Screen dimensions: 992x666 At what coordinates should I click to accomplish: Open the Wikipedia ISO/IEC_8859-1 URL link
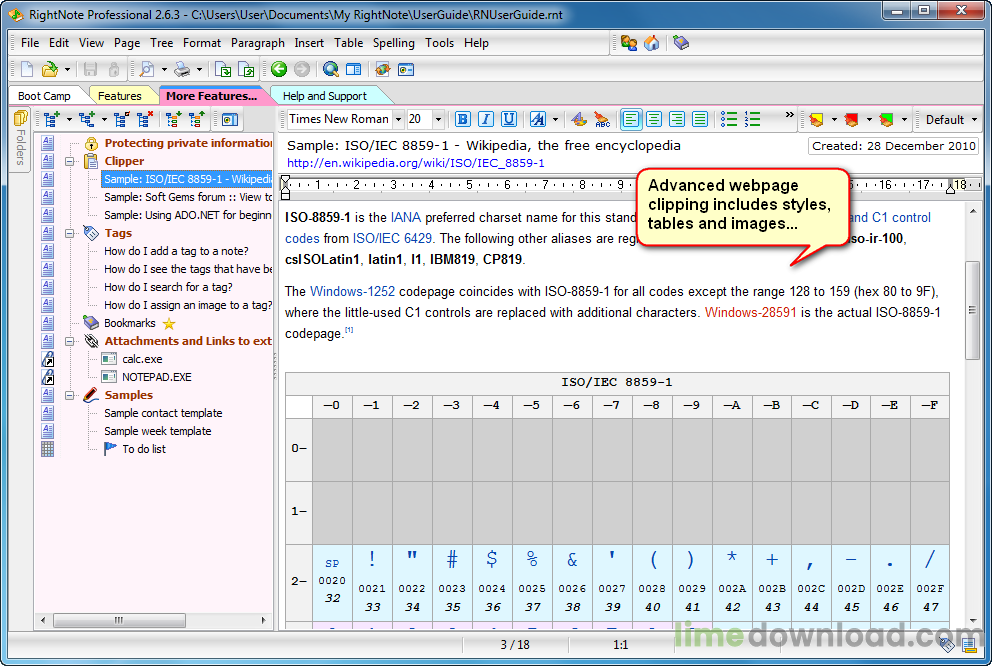click(415, 163)
